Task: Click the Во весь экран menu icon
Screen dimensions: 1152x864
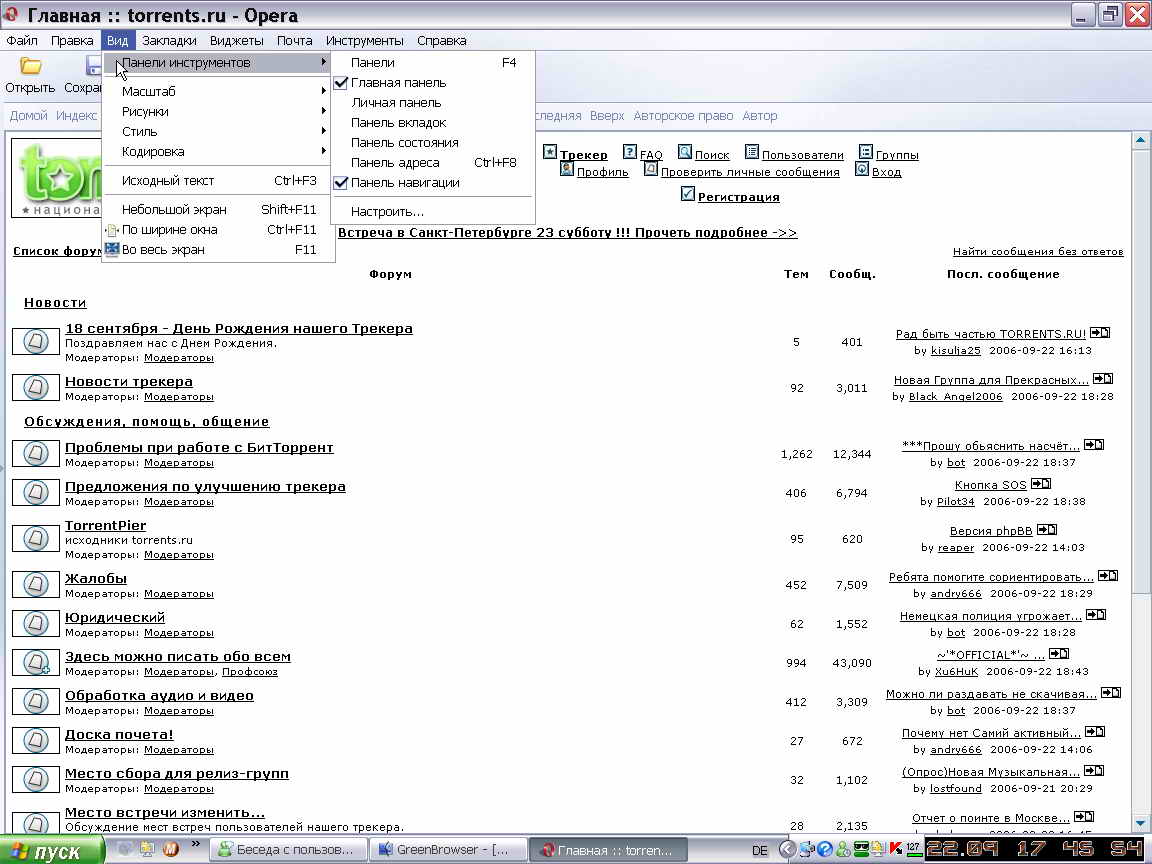Action: pos(112,250)
